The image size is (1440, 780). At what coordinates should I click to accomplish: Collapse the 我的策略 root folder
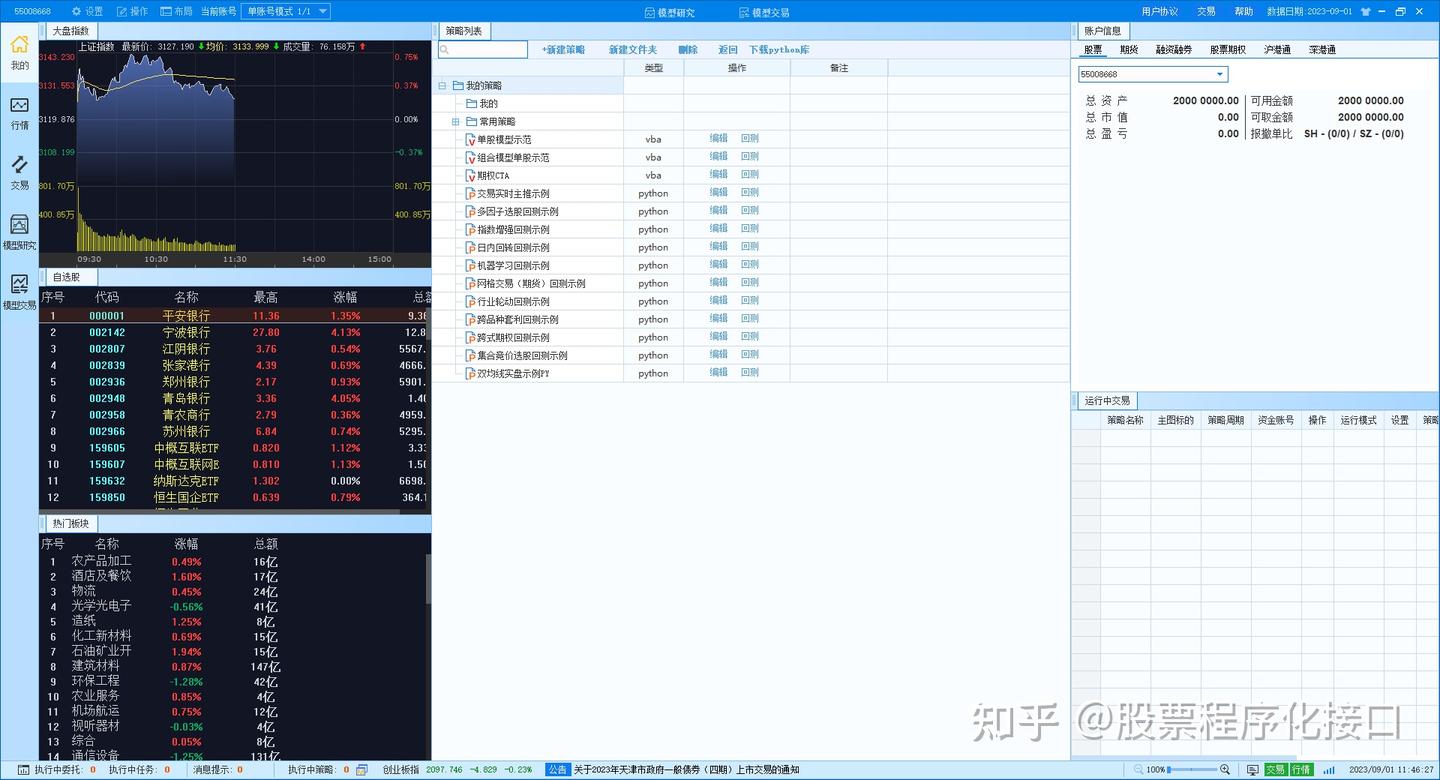[x=441, y=85]
